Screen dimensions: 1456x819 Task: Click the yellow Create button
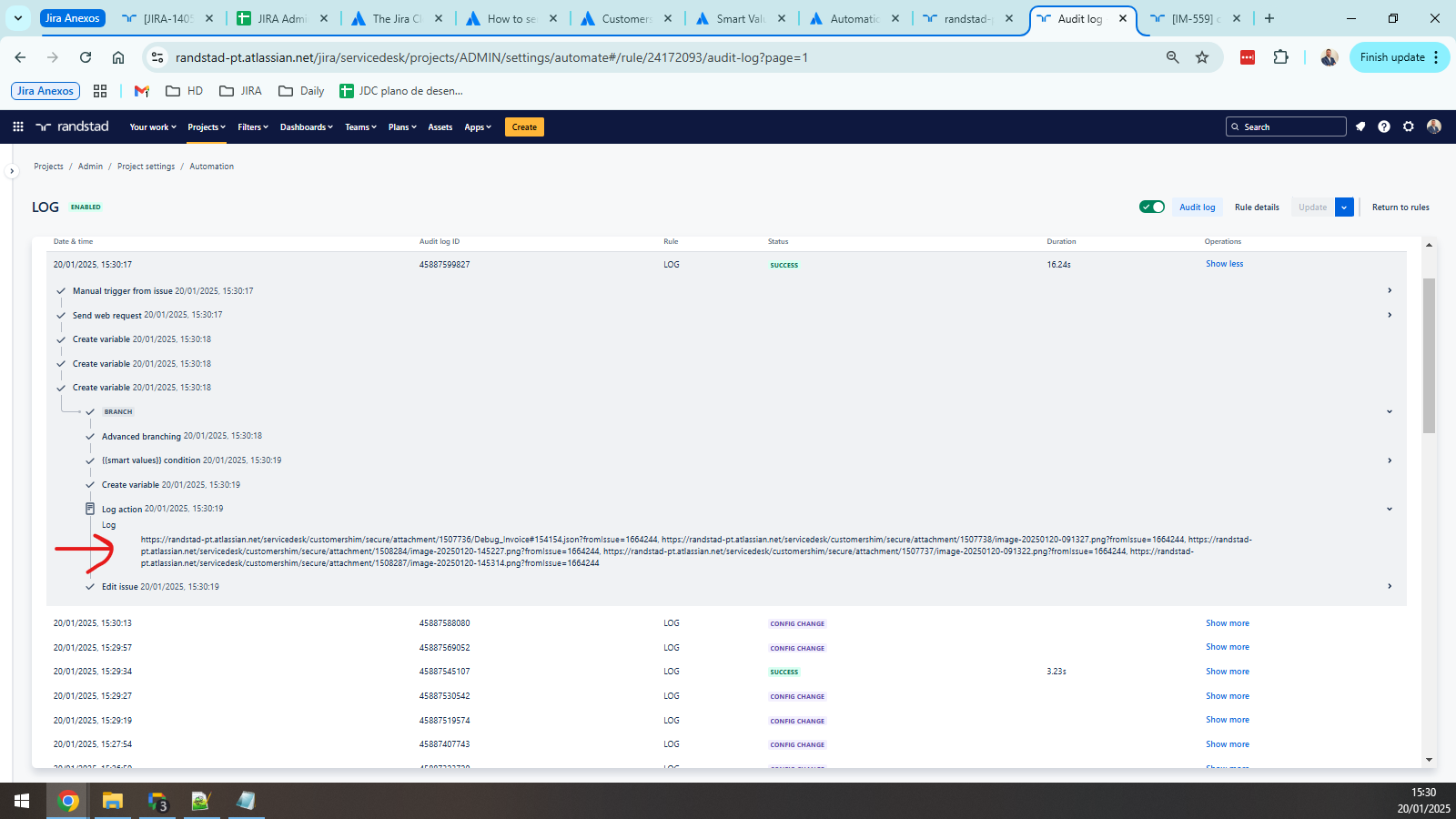point(524,127)
